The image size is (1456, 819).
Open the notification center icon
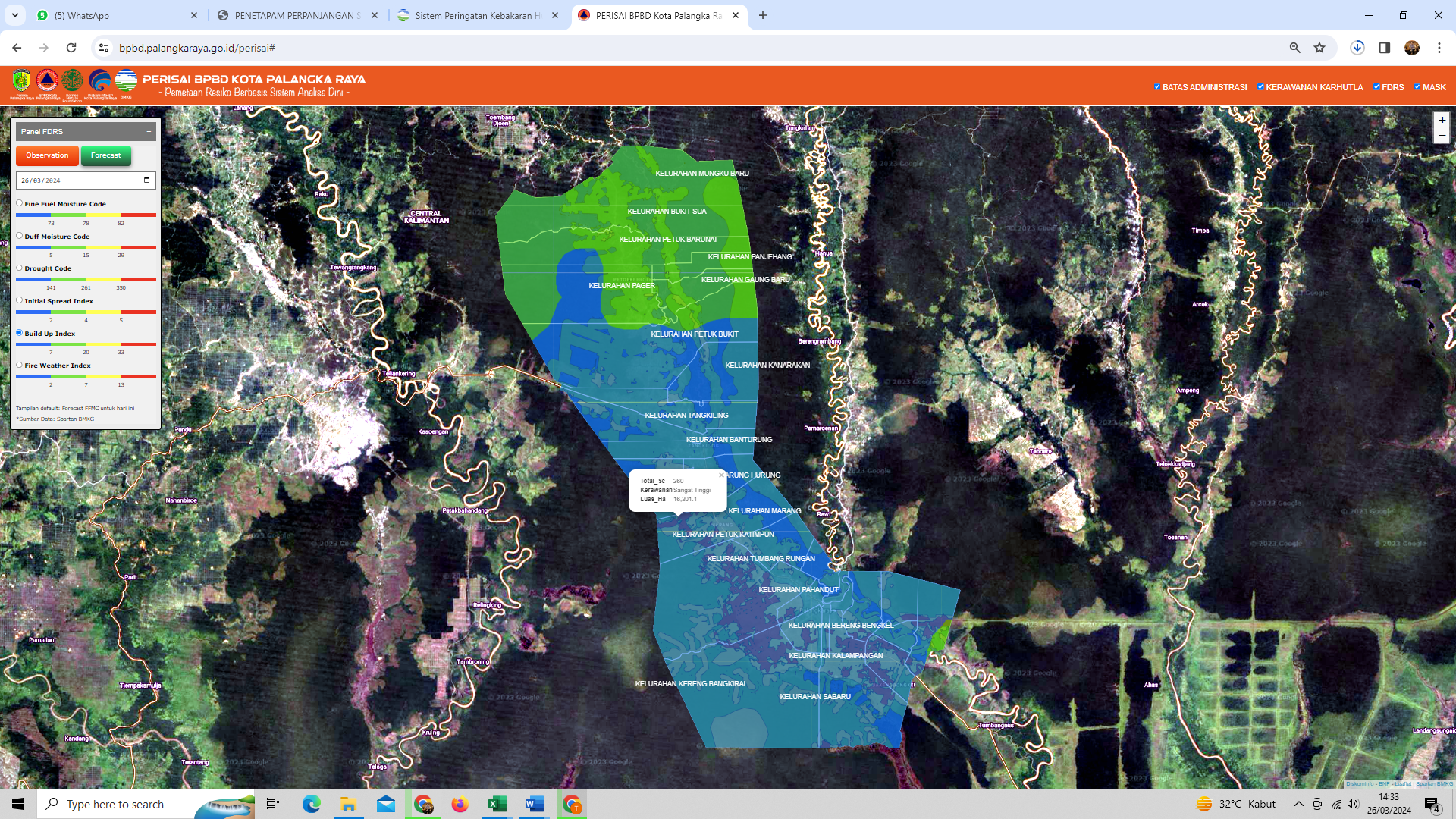coord(1432,804)
